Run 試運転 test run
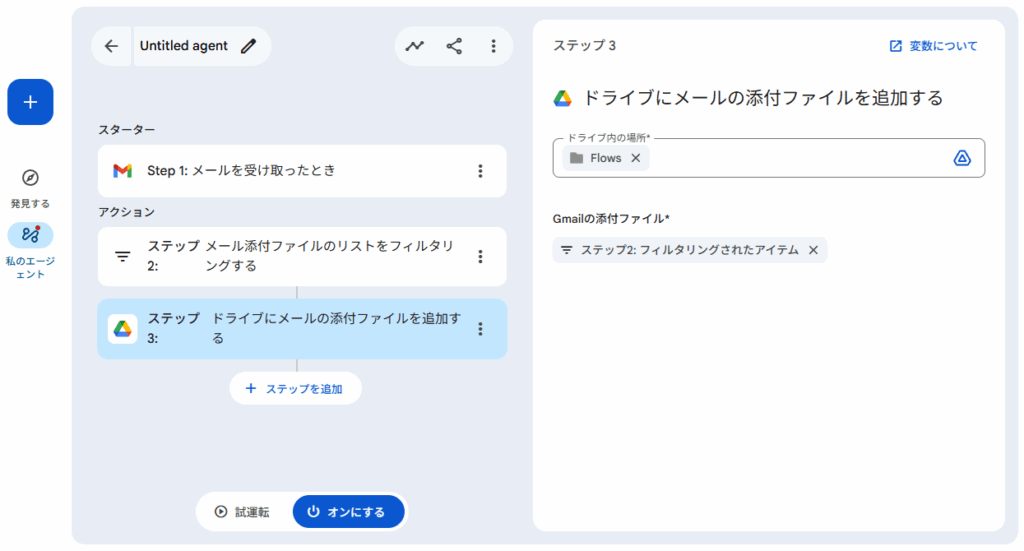Image resolution: width=1024 pixels, height=551 pixels. pyautogui.click(x=243, y=512)
